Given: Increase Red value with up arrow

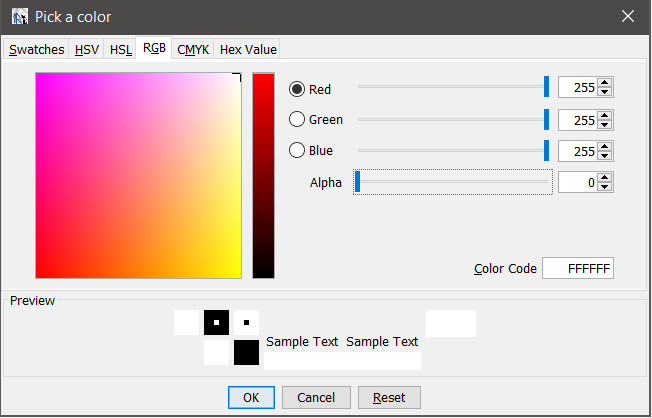Looking at the screenshot, I should click(x=604, y=84).
